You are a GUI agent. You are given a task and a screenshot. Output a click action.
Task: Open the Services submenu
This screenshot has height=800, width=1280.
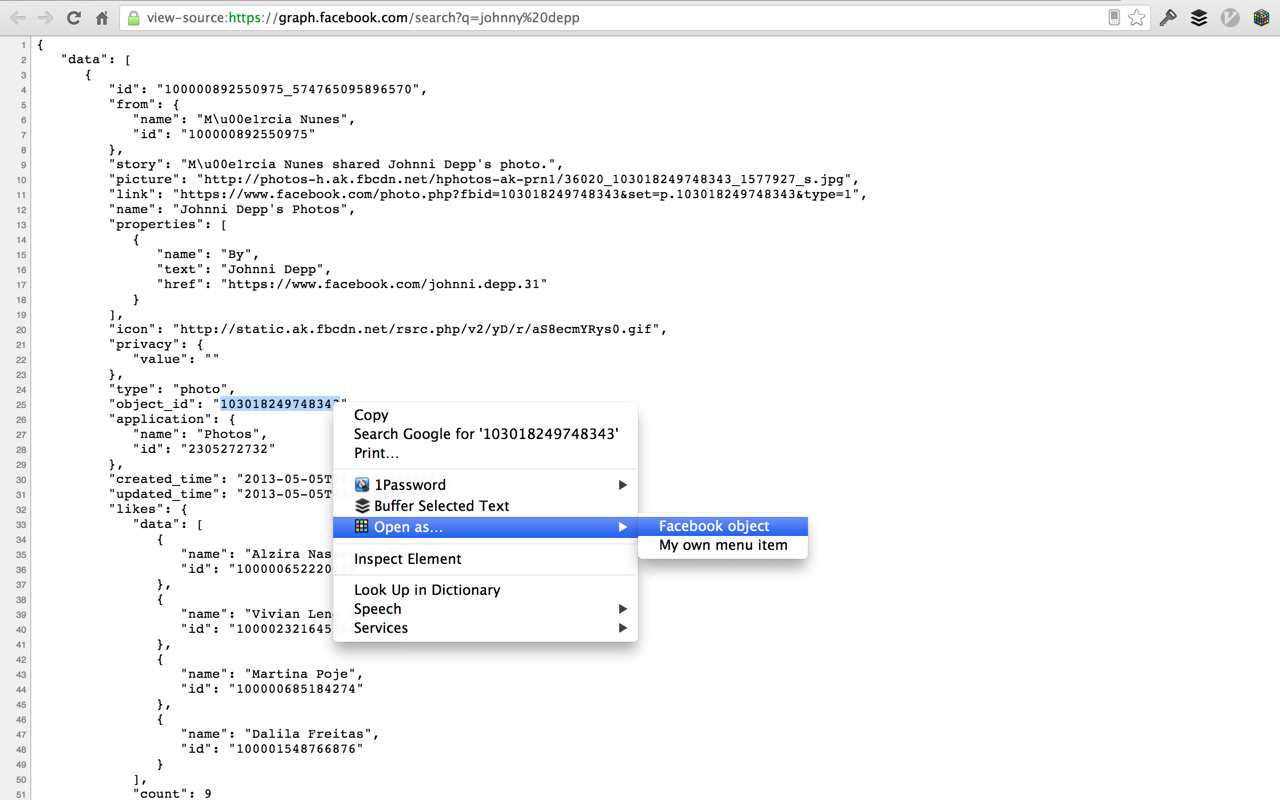click(485, 628)
